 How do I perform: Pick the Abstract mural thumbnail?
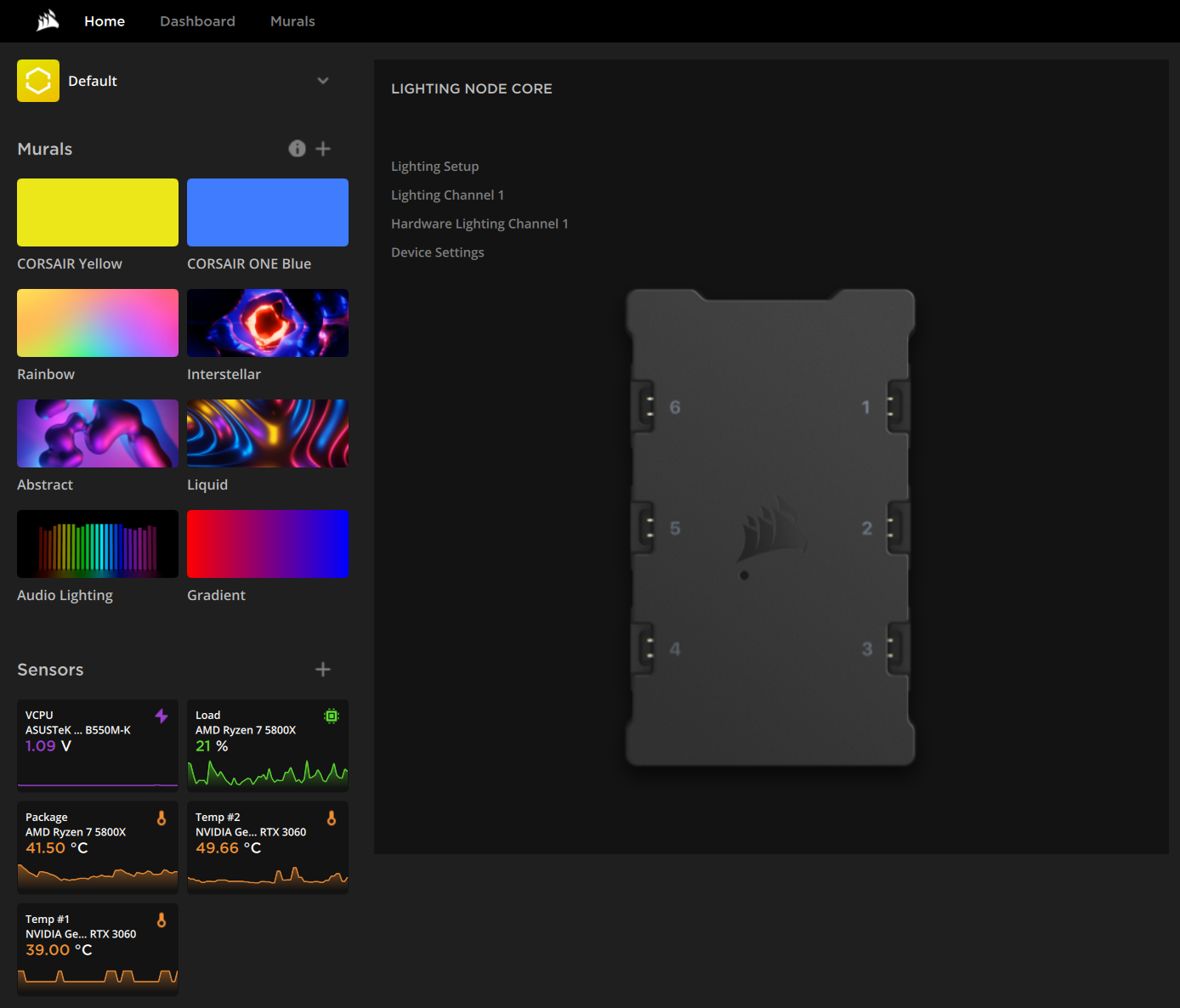(98, 433)
